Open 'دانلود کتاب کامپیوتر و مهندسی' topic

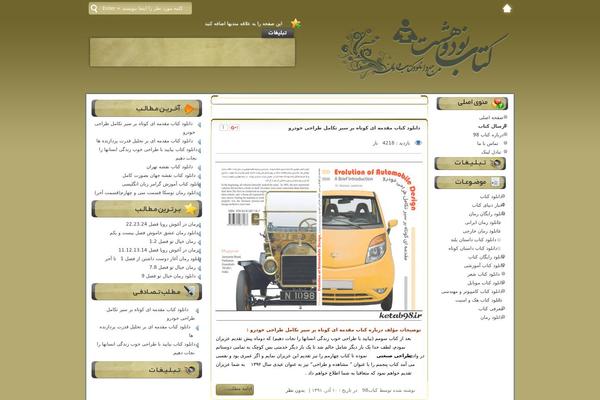(471, 292)
